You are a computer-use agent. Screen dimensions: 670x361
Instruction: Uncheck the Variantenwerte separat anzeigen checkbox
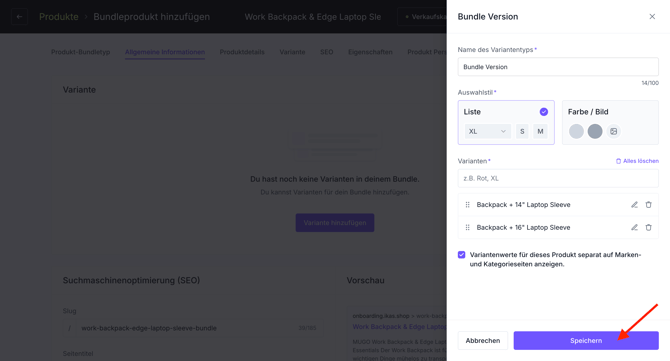tap(461, 255)
